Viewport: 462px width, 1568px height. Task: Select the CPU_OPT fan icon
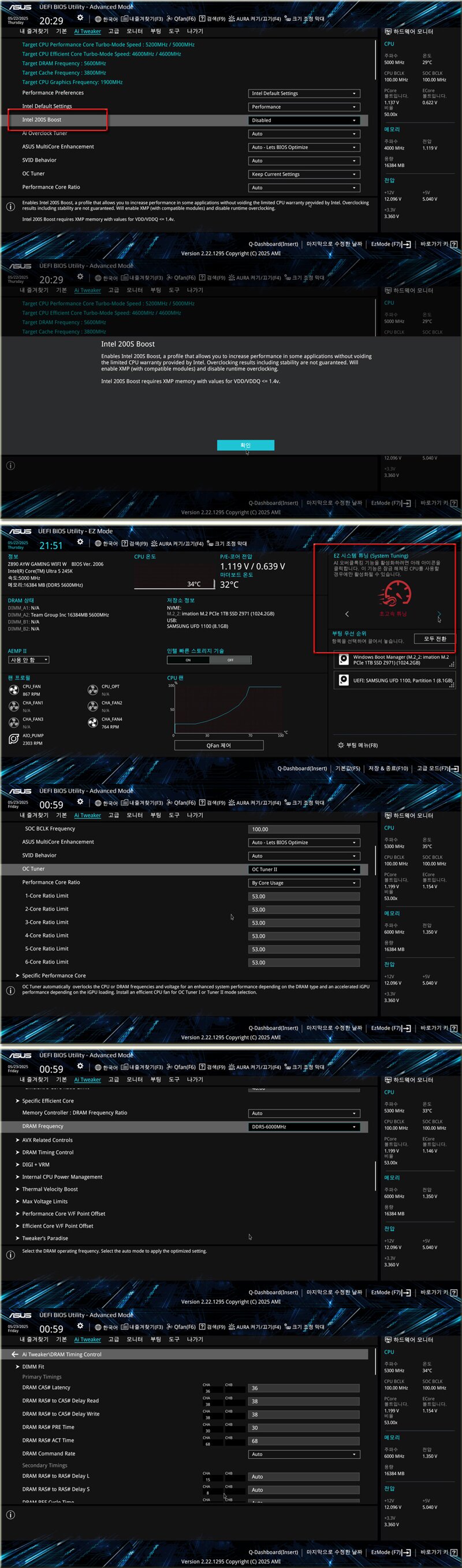tap(92, 690)
